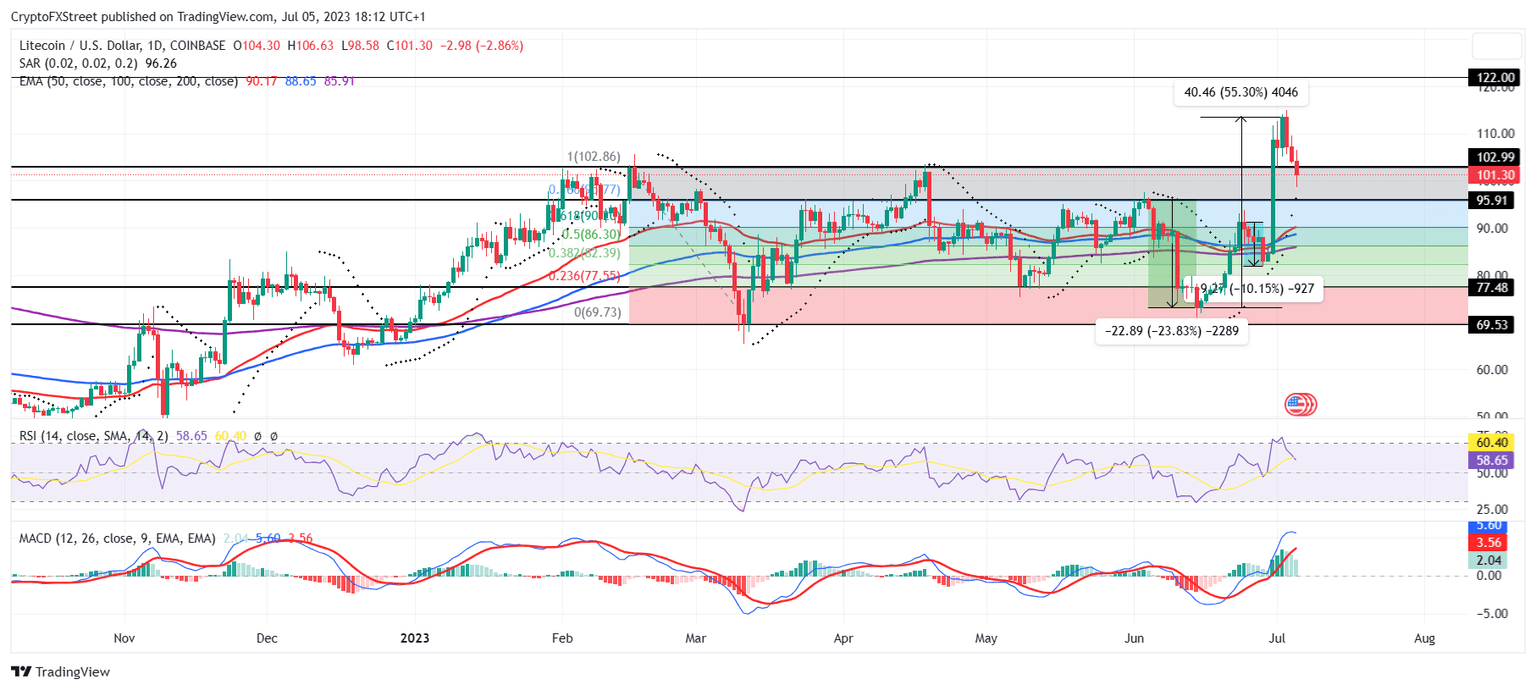Click the Litecoin / U.S. Dollar symbol title
The width and height of the screenshot is (1536, 690).
pos(75,44)
